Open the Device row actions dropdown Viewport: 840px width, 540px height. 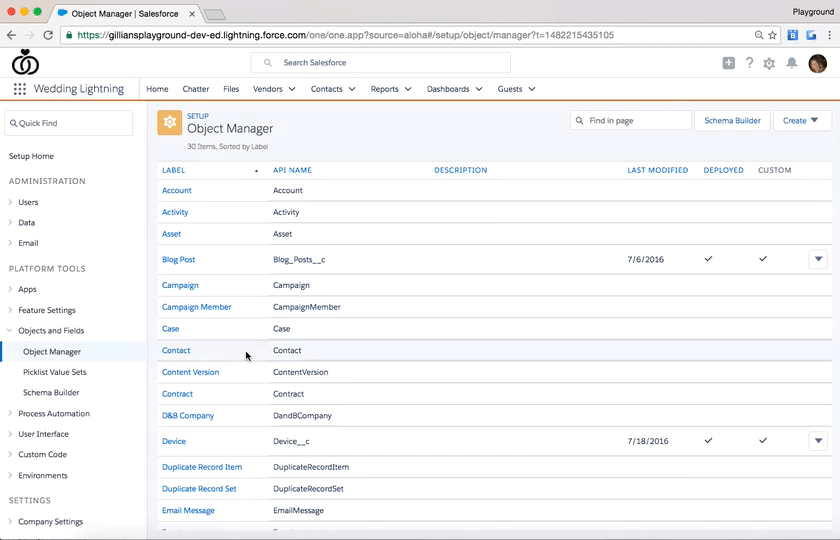[818, 441]
